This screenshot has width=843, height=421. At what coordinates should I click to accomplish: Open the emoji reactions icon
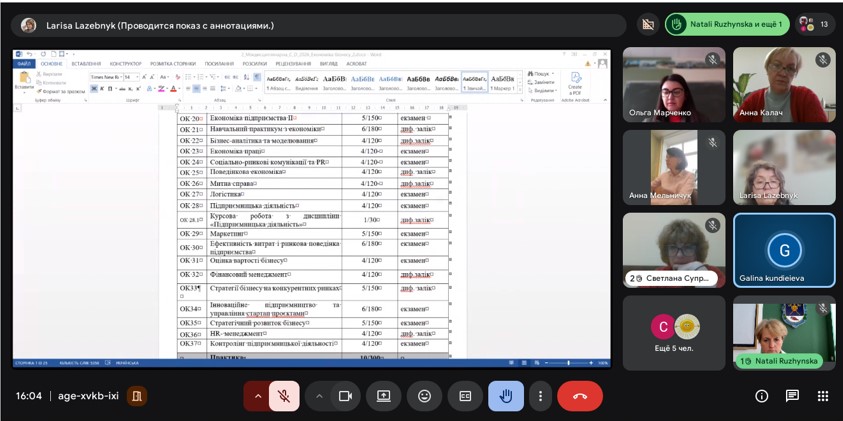click(424, 396)
